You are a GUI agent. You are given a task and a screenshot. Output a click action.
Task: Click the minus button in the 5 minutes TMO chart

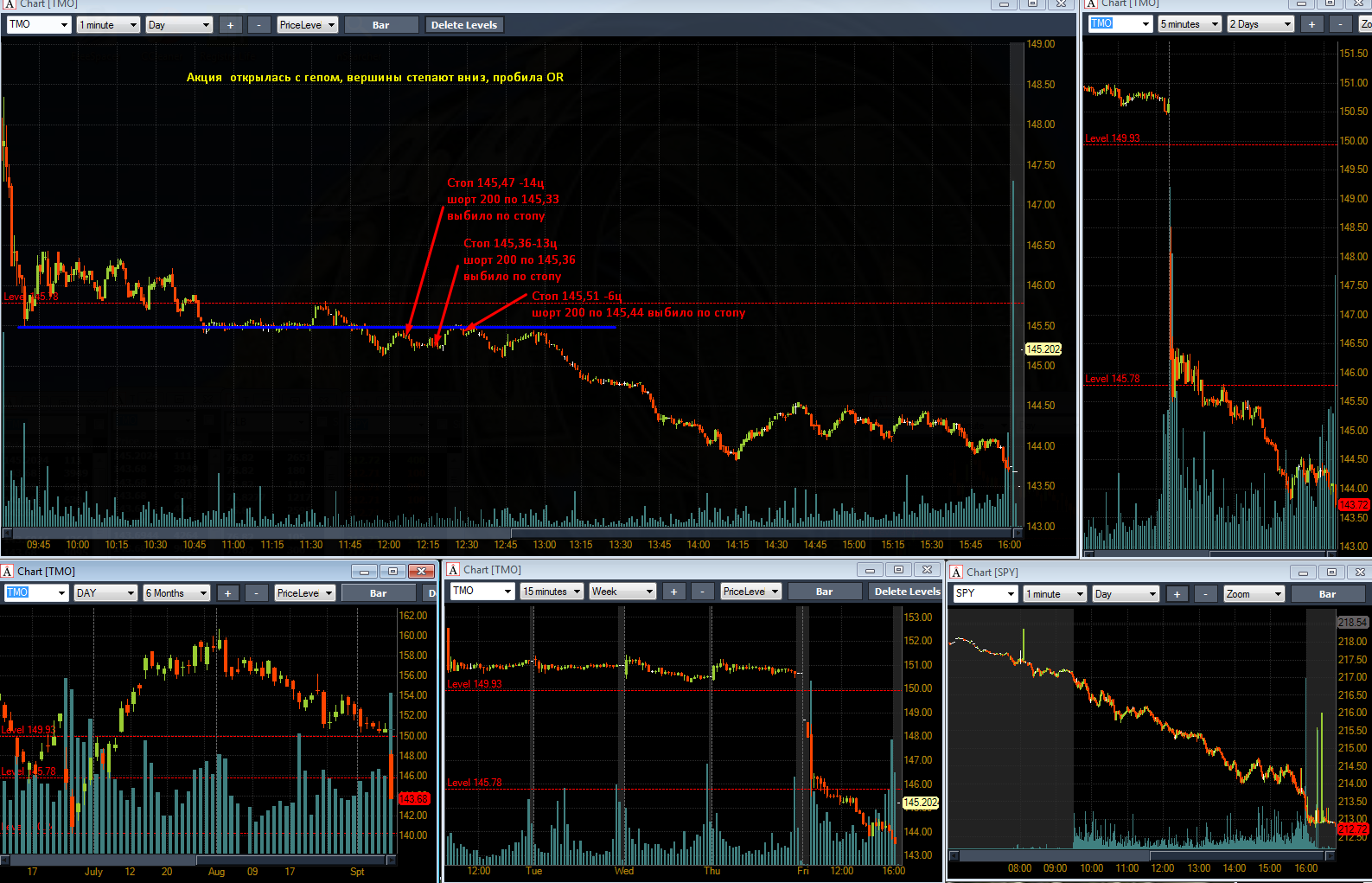coord(1340,24)
